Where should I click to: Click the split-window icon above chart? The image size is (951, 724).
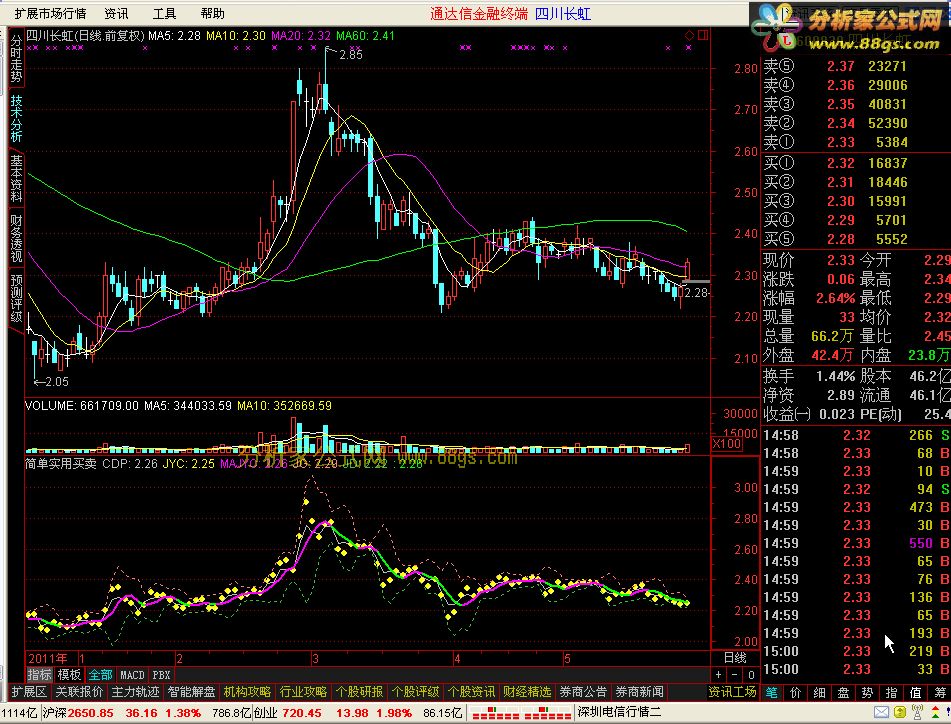703,36
